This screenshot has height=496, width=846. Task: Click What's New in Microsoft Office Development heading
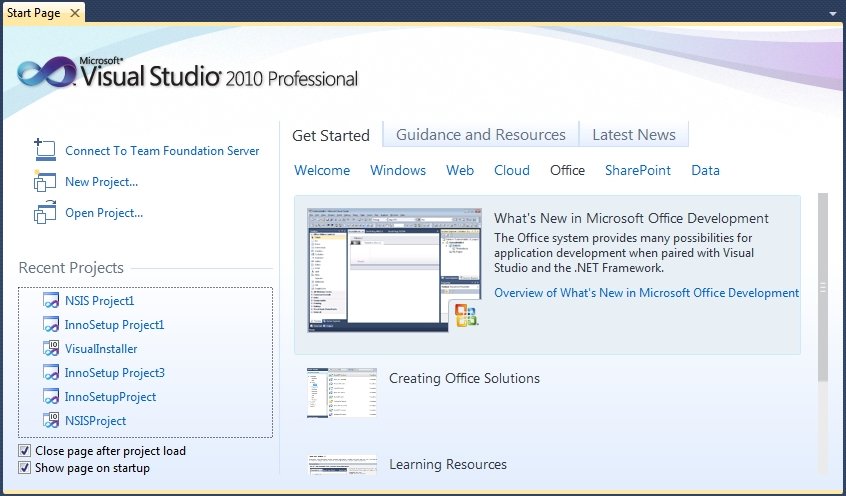click(631, 218)
